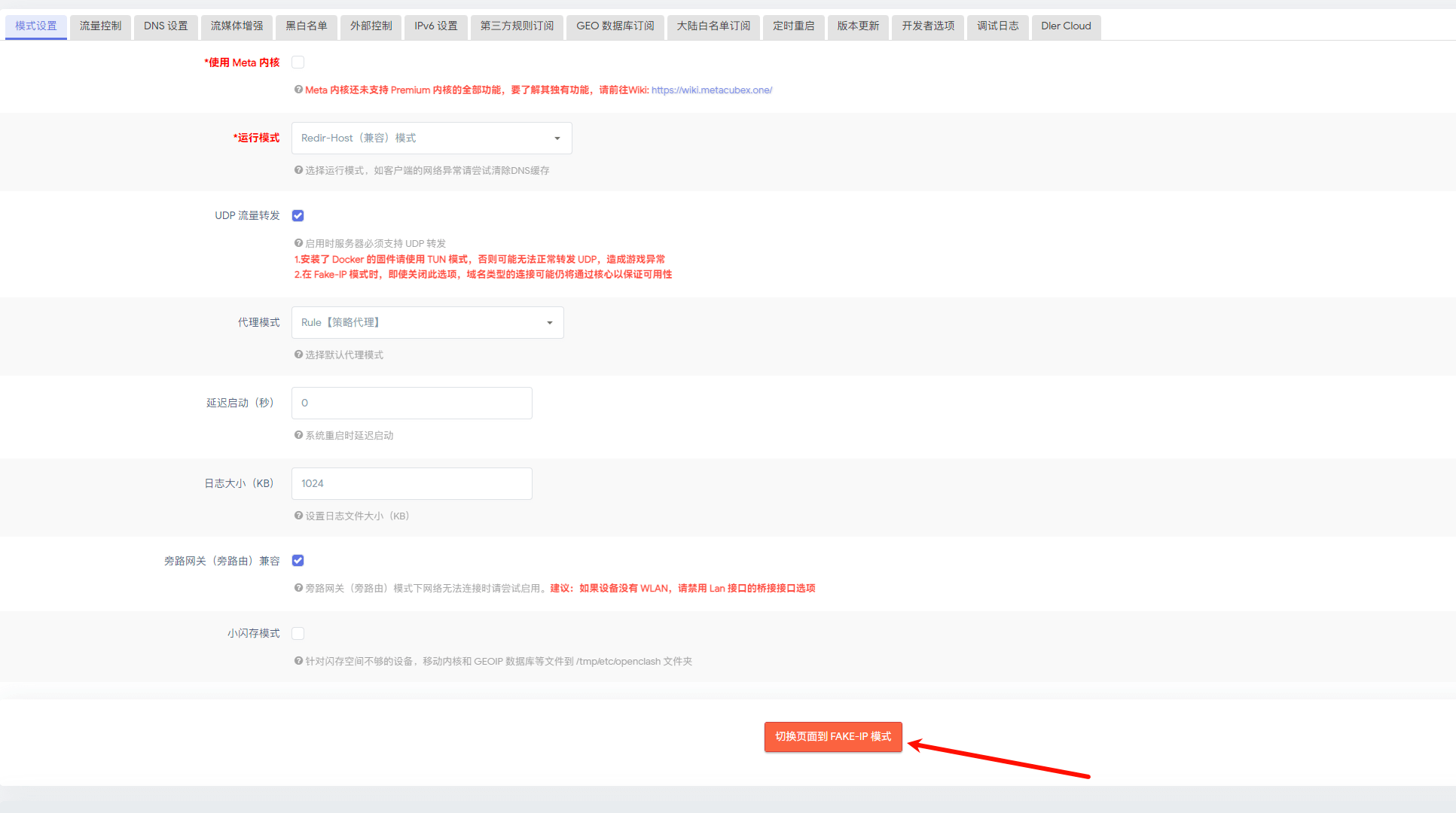
Task: Enable the 使用 Meta 内核 checkbox
Action: point(298,62)
